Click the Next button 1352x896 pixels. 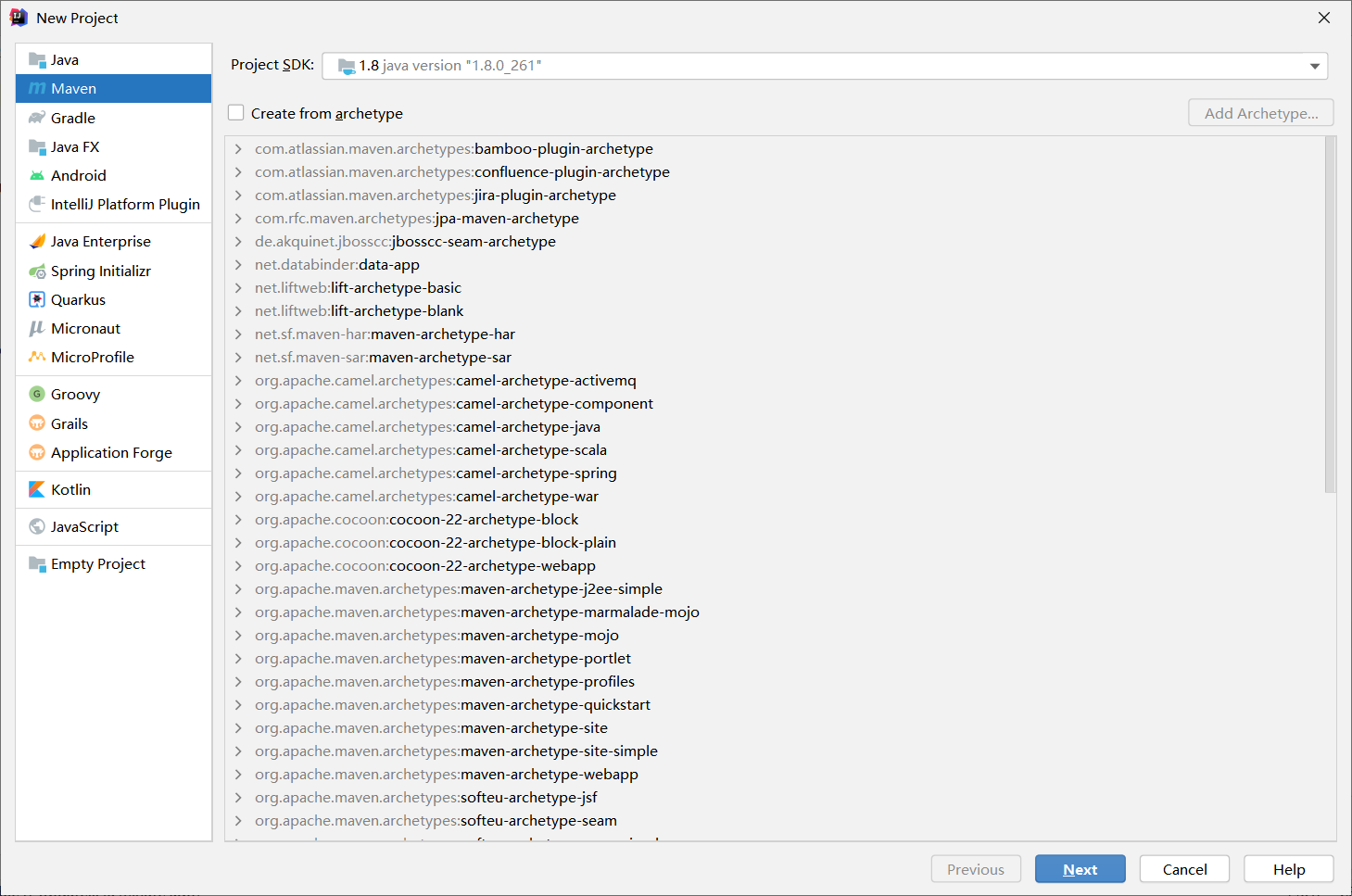tap(1080, 869)
